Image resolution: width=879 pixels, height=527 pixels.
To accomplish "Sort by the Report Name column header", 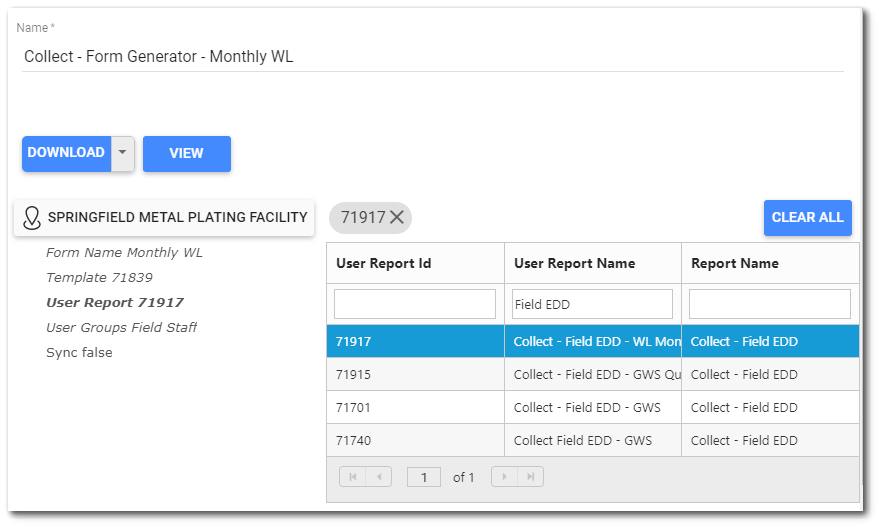I will tap(770, 263).
